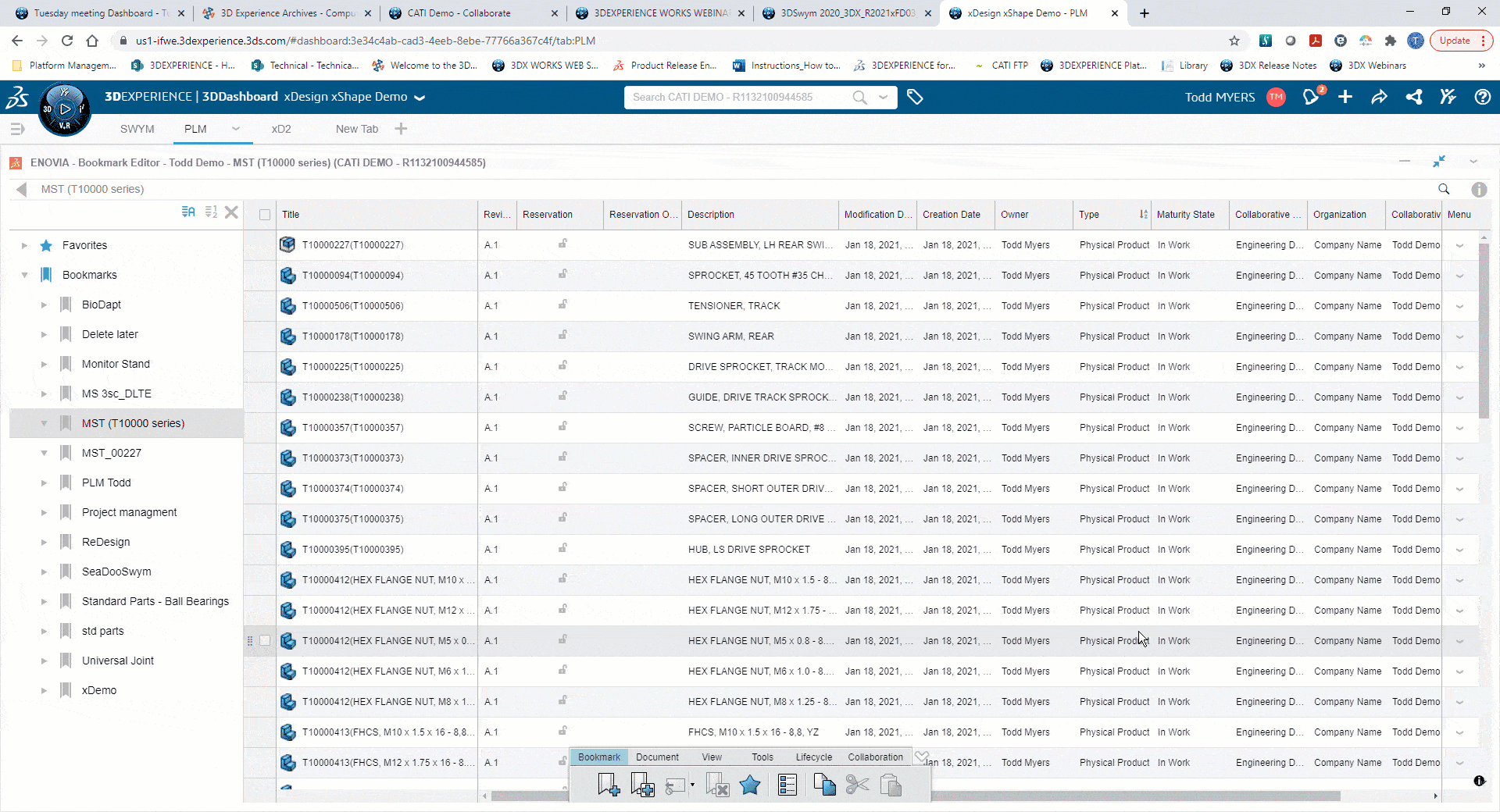1500x812 pixels.
Task: Click the Add existing content to bookmark icon
Action: [642, 785]
